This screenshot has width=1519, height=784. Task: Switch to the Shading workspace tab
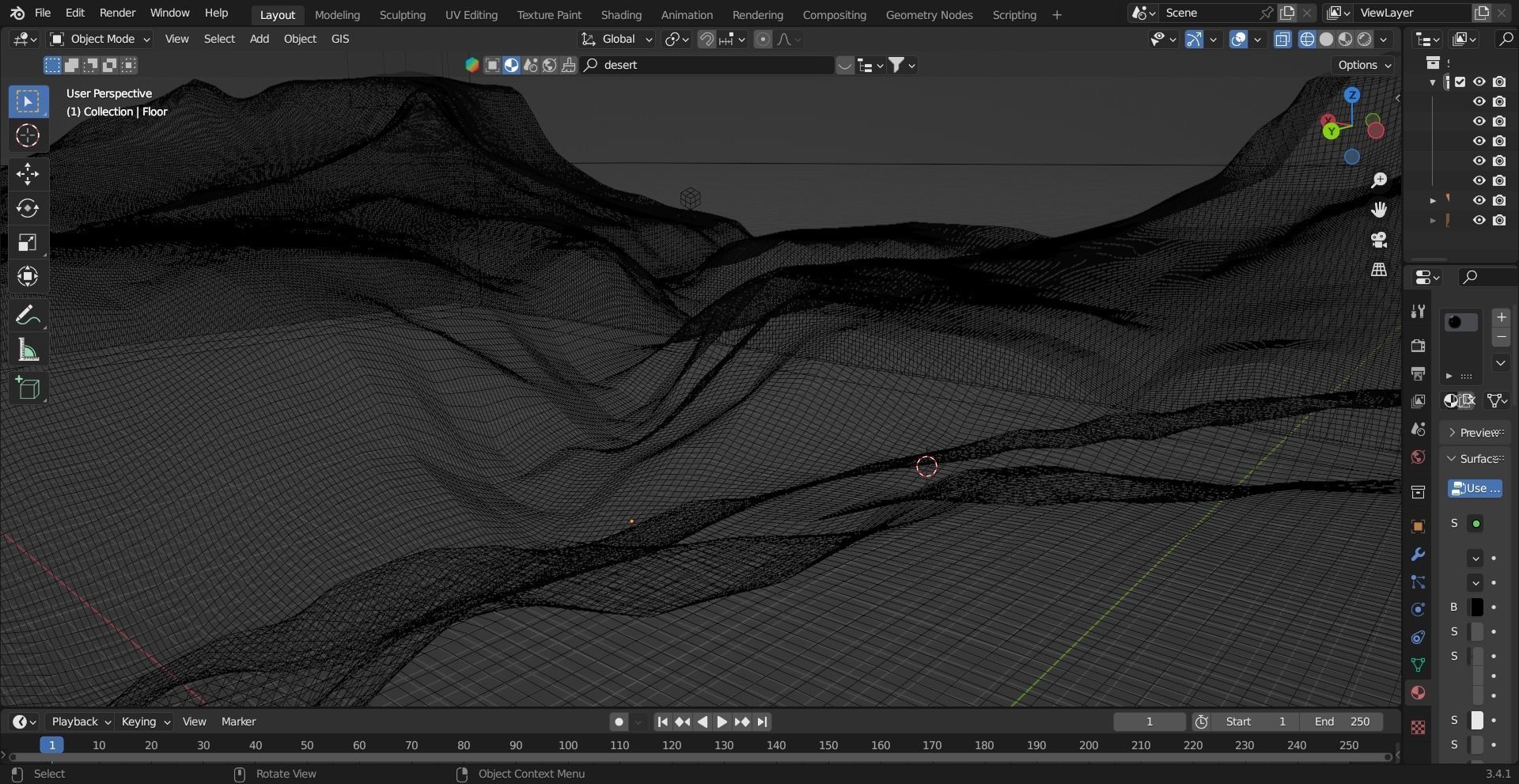[x=621, y=14]
